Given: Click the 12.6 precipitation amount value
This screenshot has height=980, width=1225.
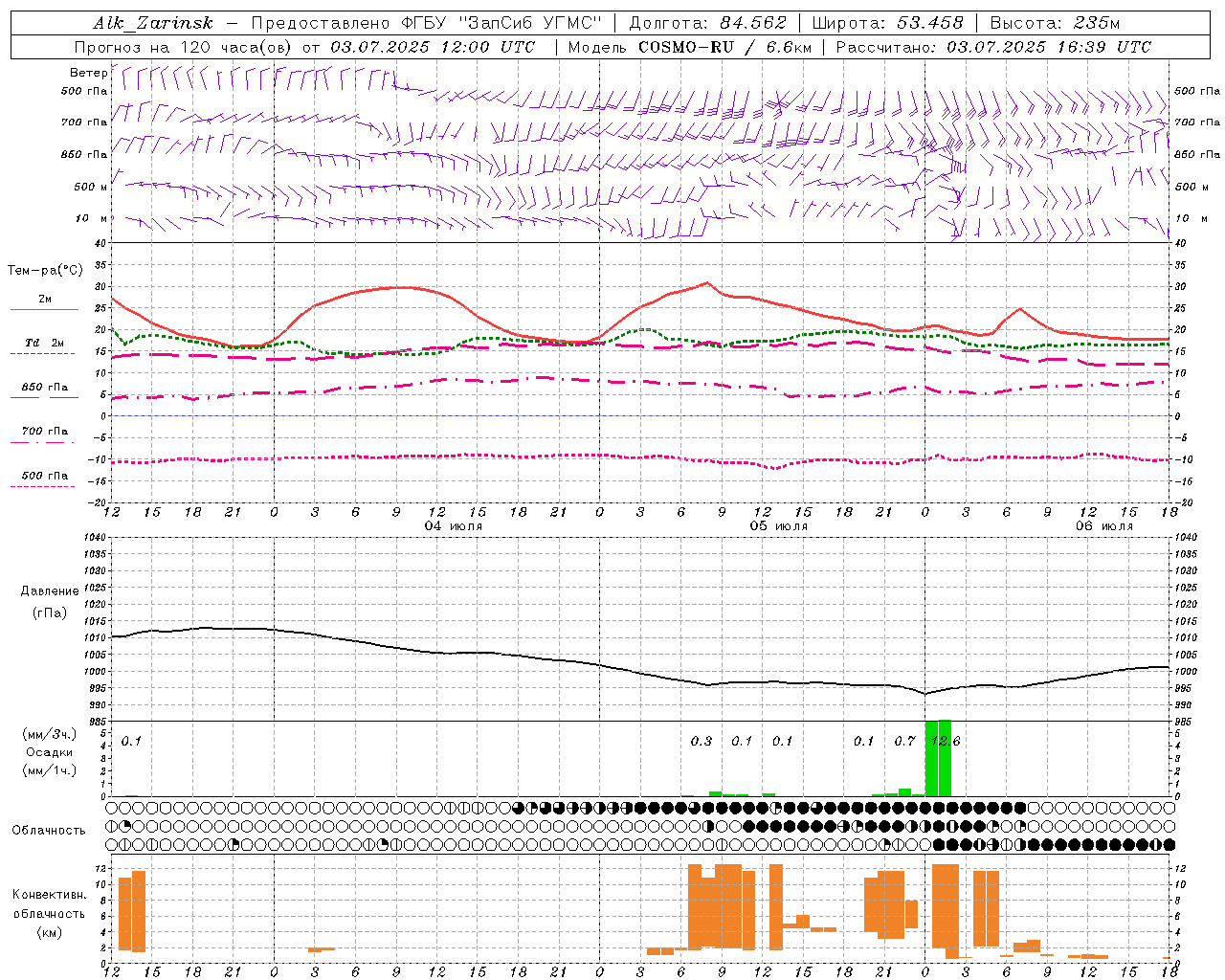Looking at the screenshot, I should (x=946, y=741).
